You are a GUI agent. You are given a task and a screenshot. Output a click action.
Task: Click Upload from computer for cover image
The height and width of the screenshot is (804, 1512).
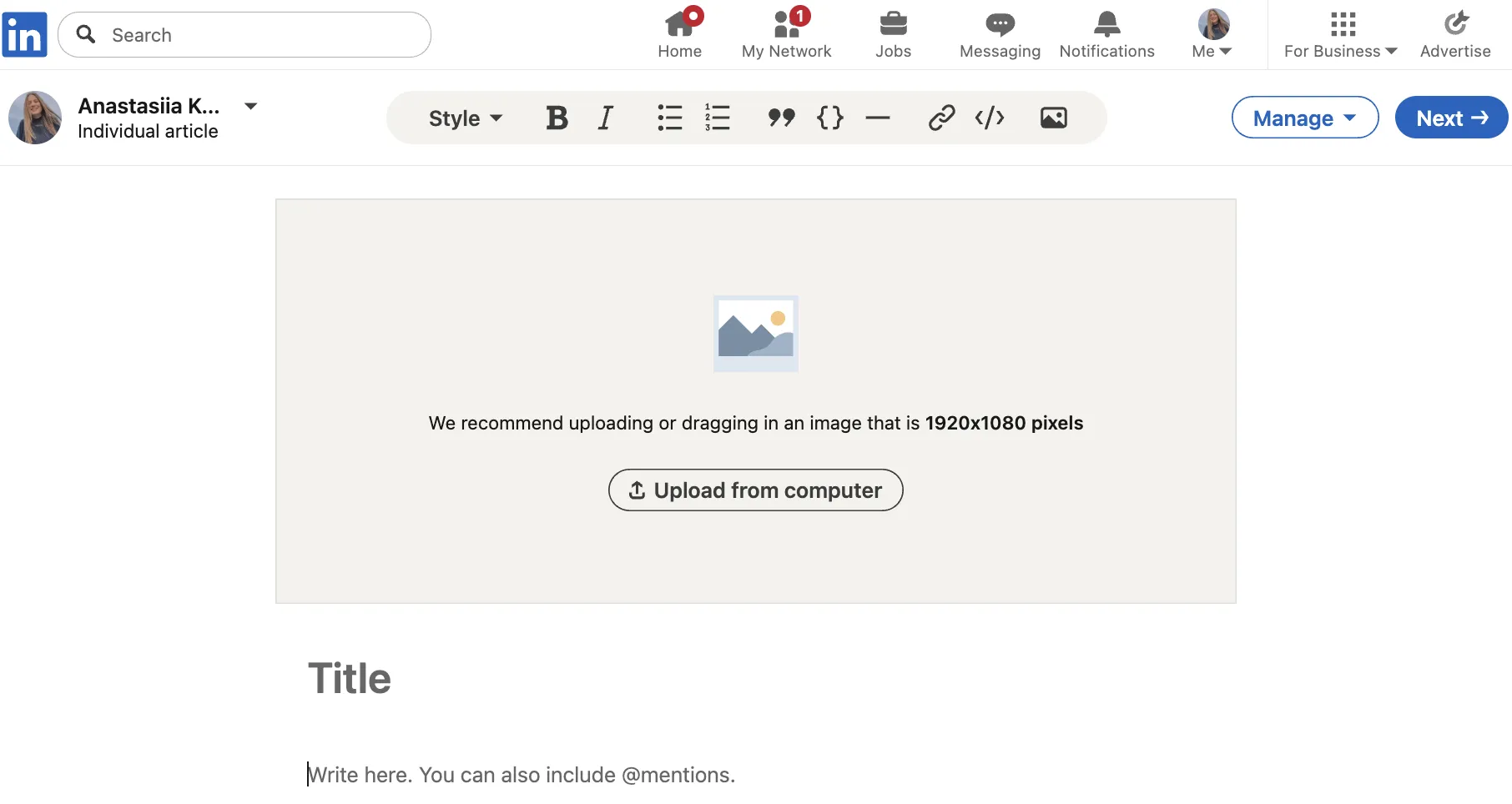tap(755, 490)
